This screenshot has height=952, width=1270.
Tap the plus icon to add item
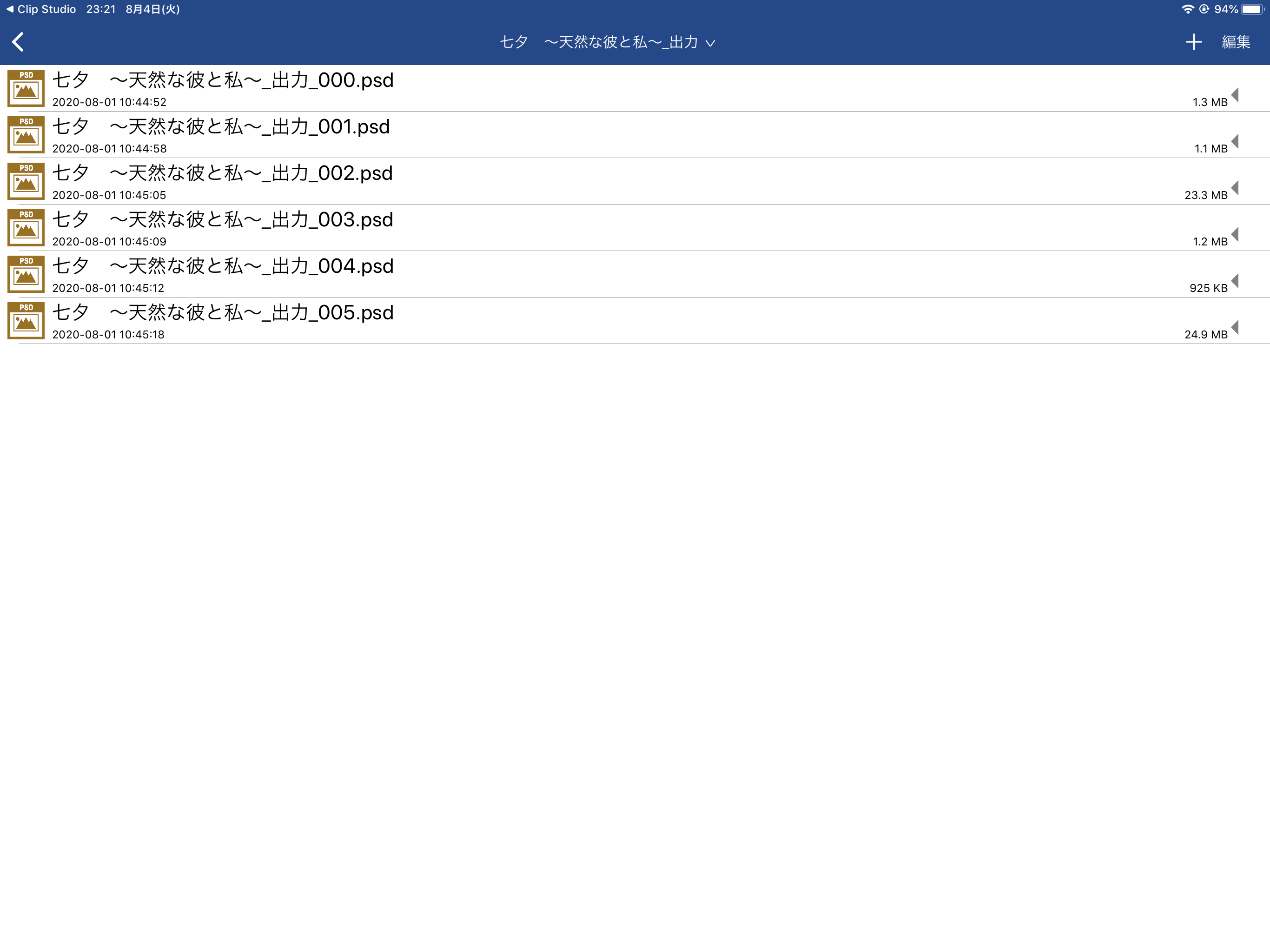click(x=1194, y=42)
